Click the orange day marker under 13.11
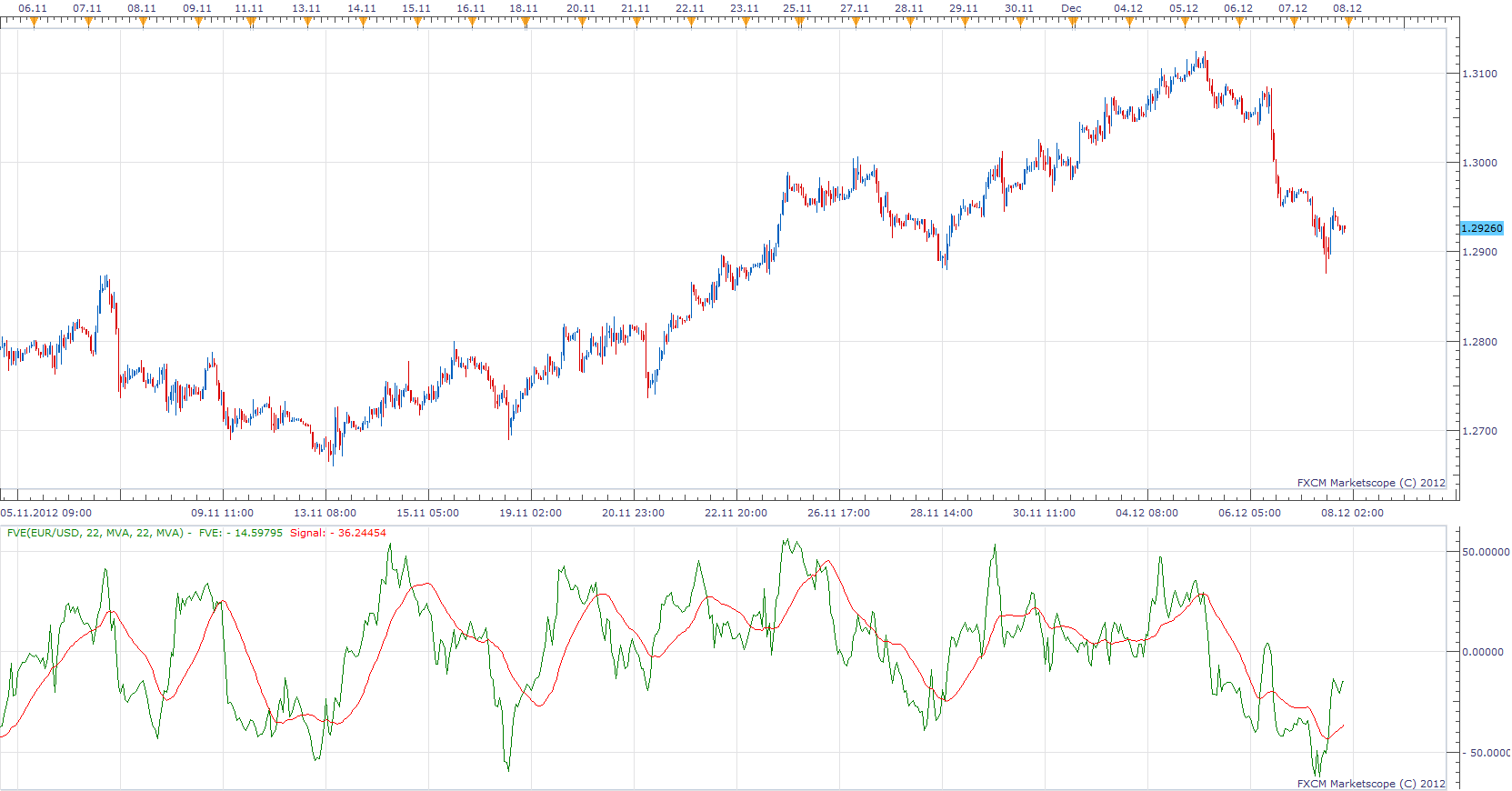 (x=307, y=22)
